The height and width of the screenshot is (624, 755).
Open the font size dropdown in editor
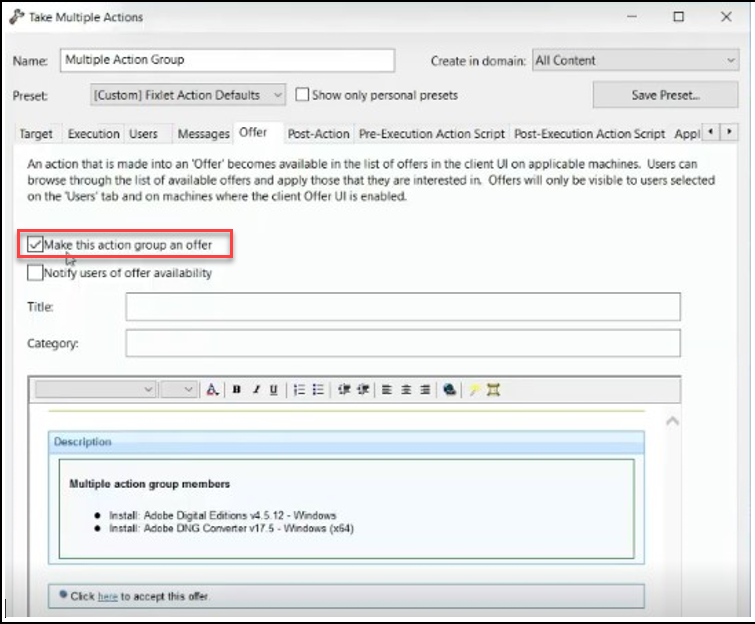coord(179,389)
